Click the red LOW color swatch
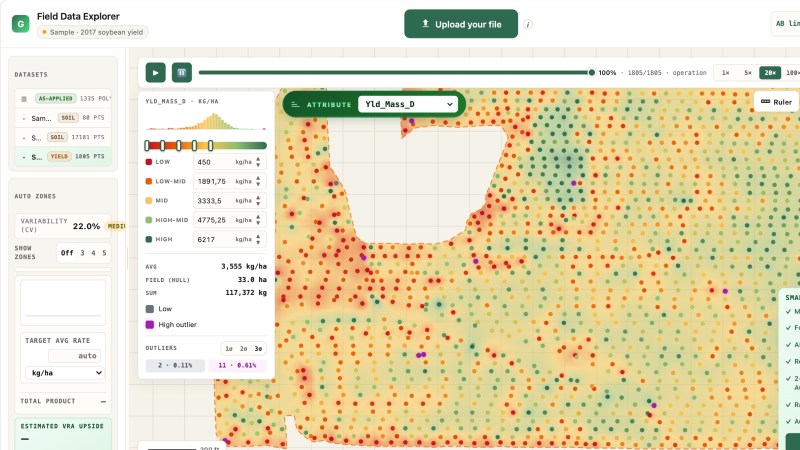 (x=149, y=162)
